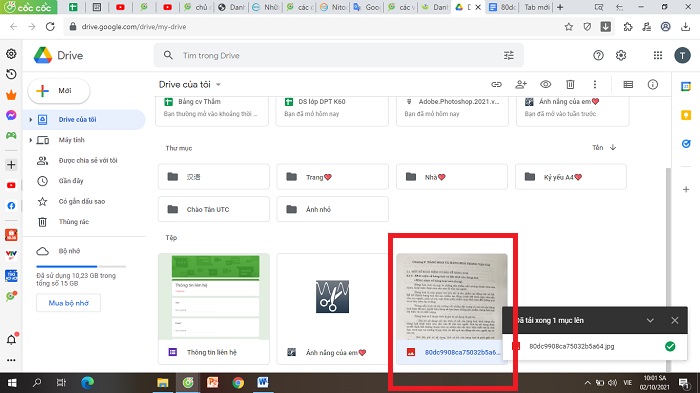Switch to list layout view
This screenshot has height=393, width=700.
(x=628, y=84)
